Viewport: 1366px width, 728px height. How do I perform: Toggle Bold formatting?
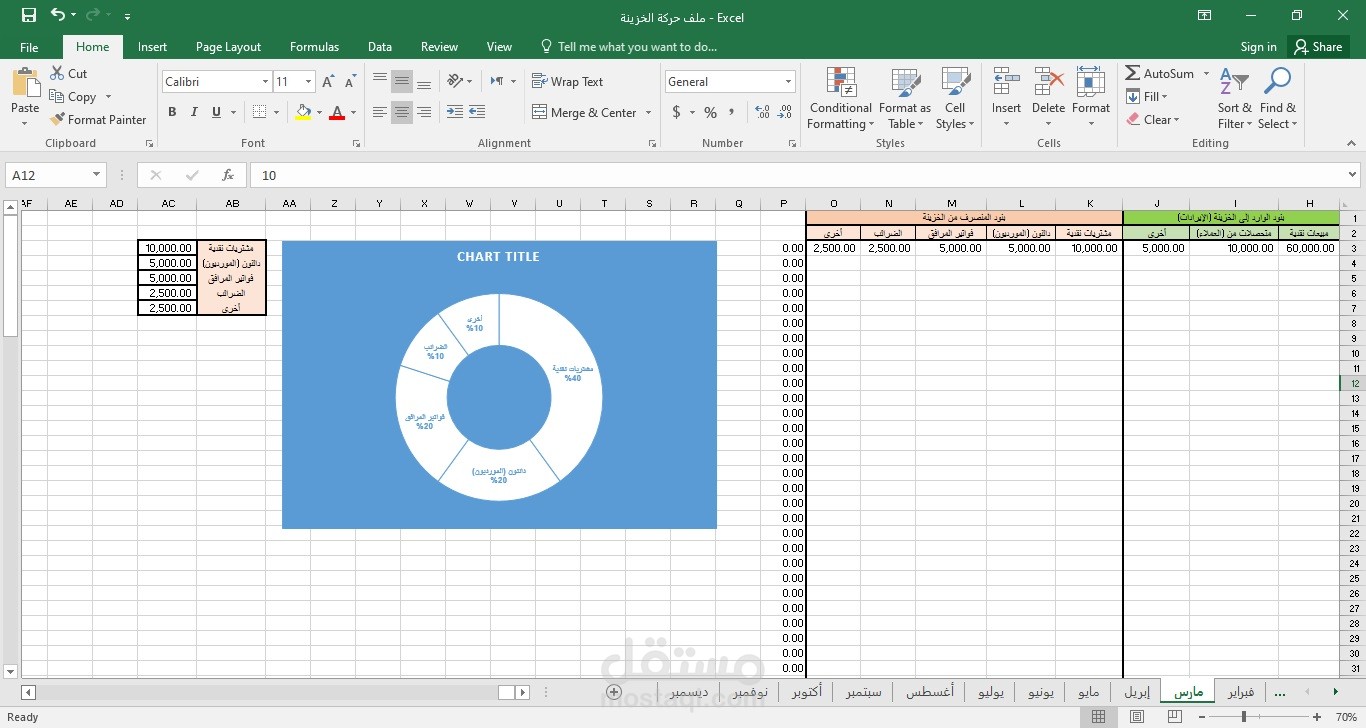coord(172,112)
